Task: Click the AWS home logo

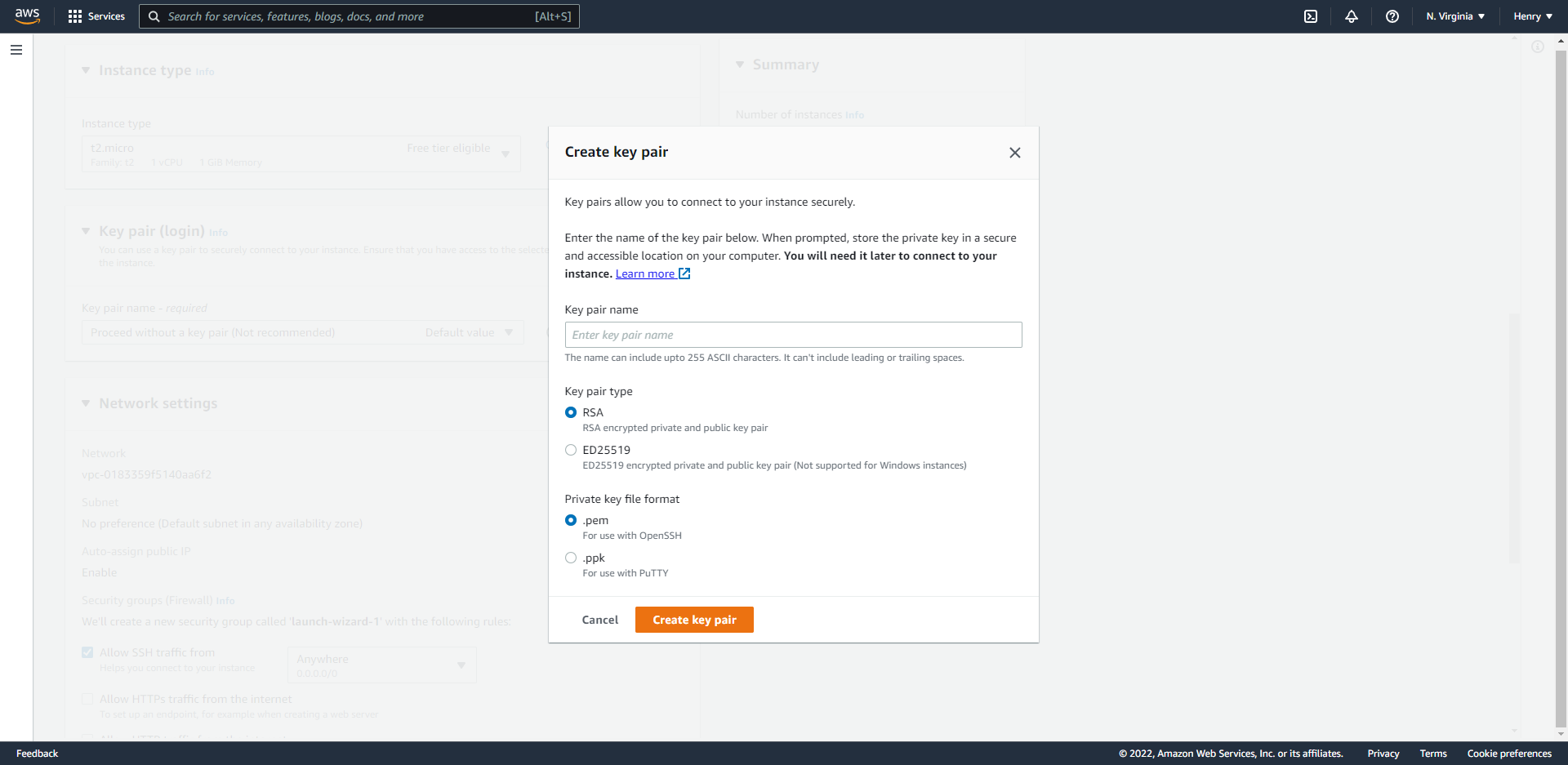Action: tap(27, 16)
